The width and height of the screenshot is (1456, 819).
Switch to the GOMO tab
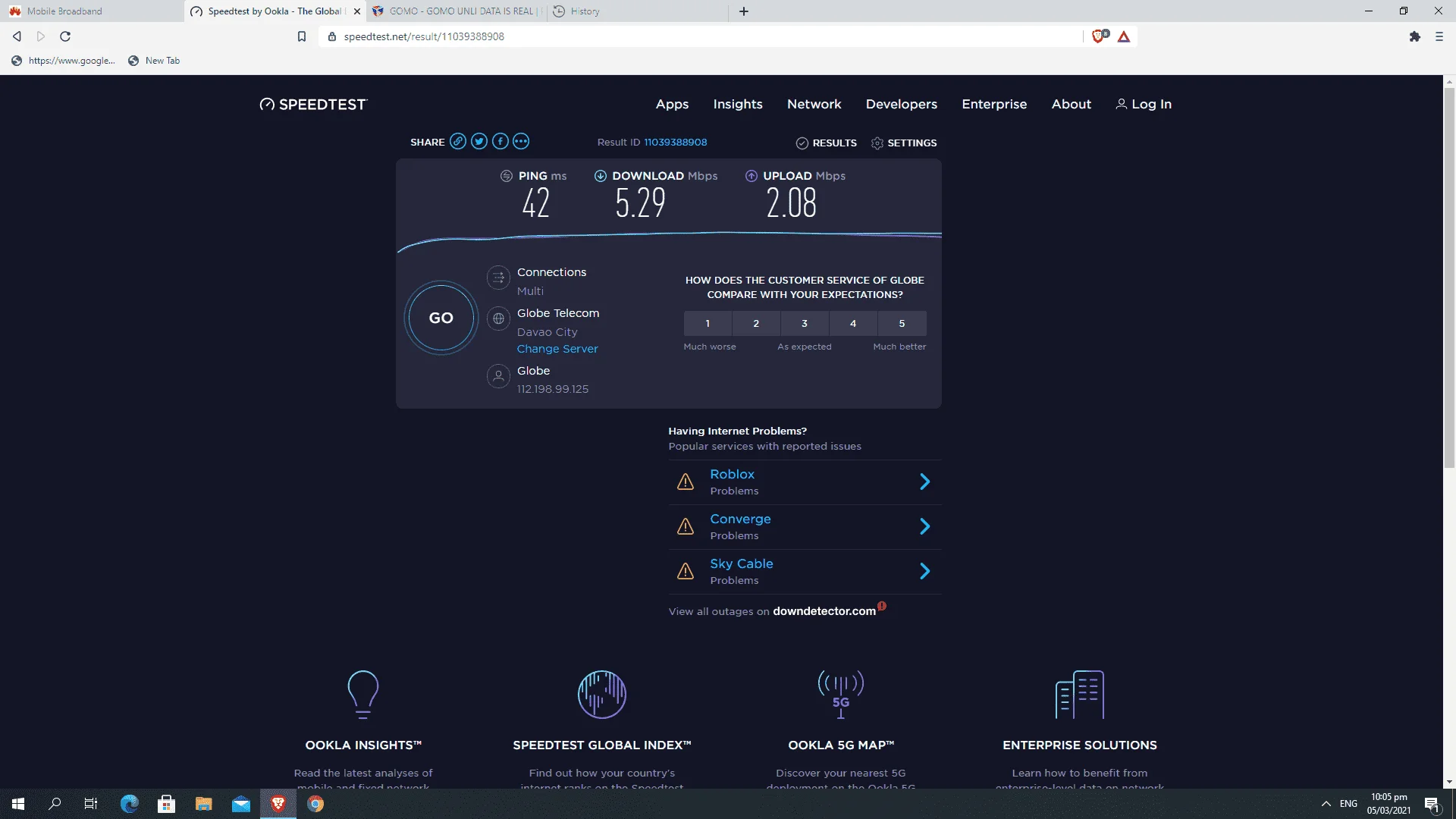pyautogui.click(x=457, y=11)
